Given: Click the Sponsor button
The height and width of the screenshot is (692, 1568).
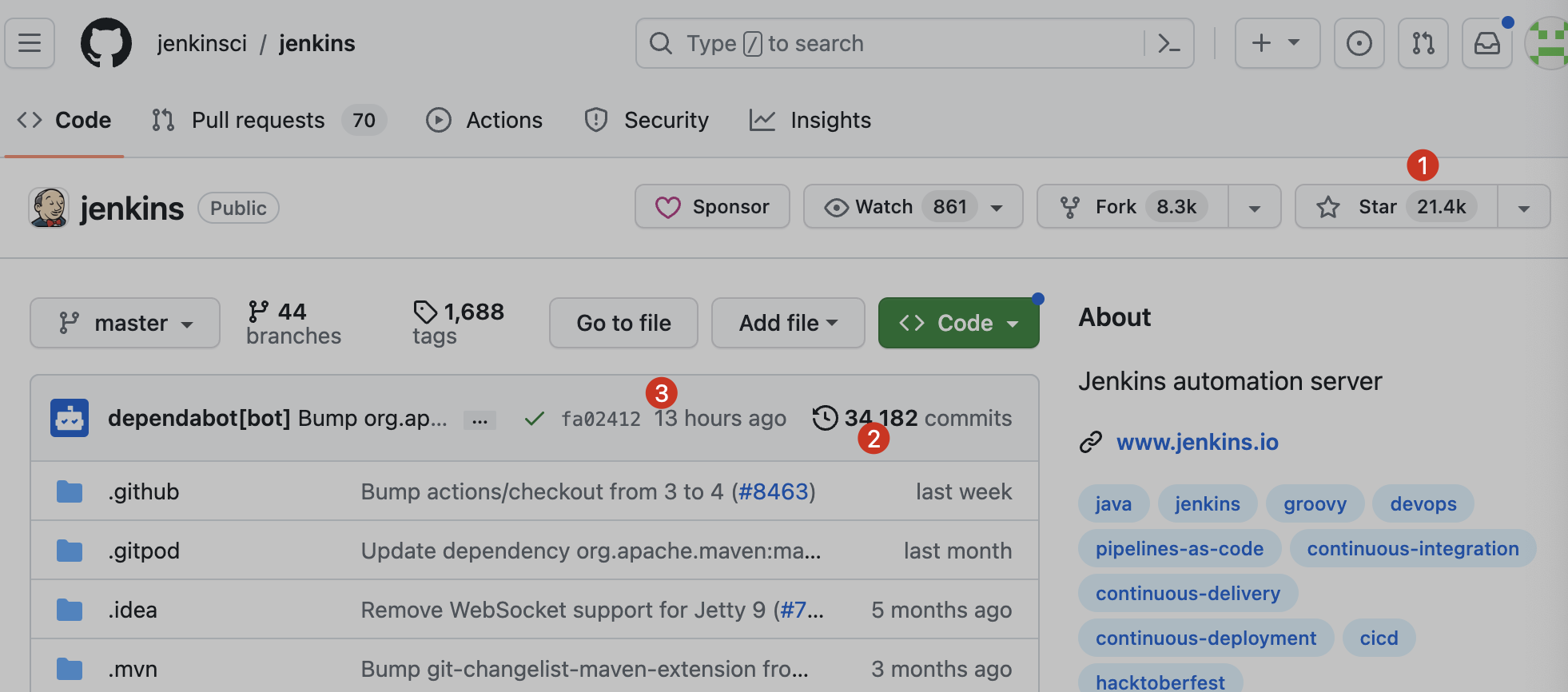Looking at the screenshot, I should point(712,207).
